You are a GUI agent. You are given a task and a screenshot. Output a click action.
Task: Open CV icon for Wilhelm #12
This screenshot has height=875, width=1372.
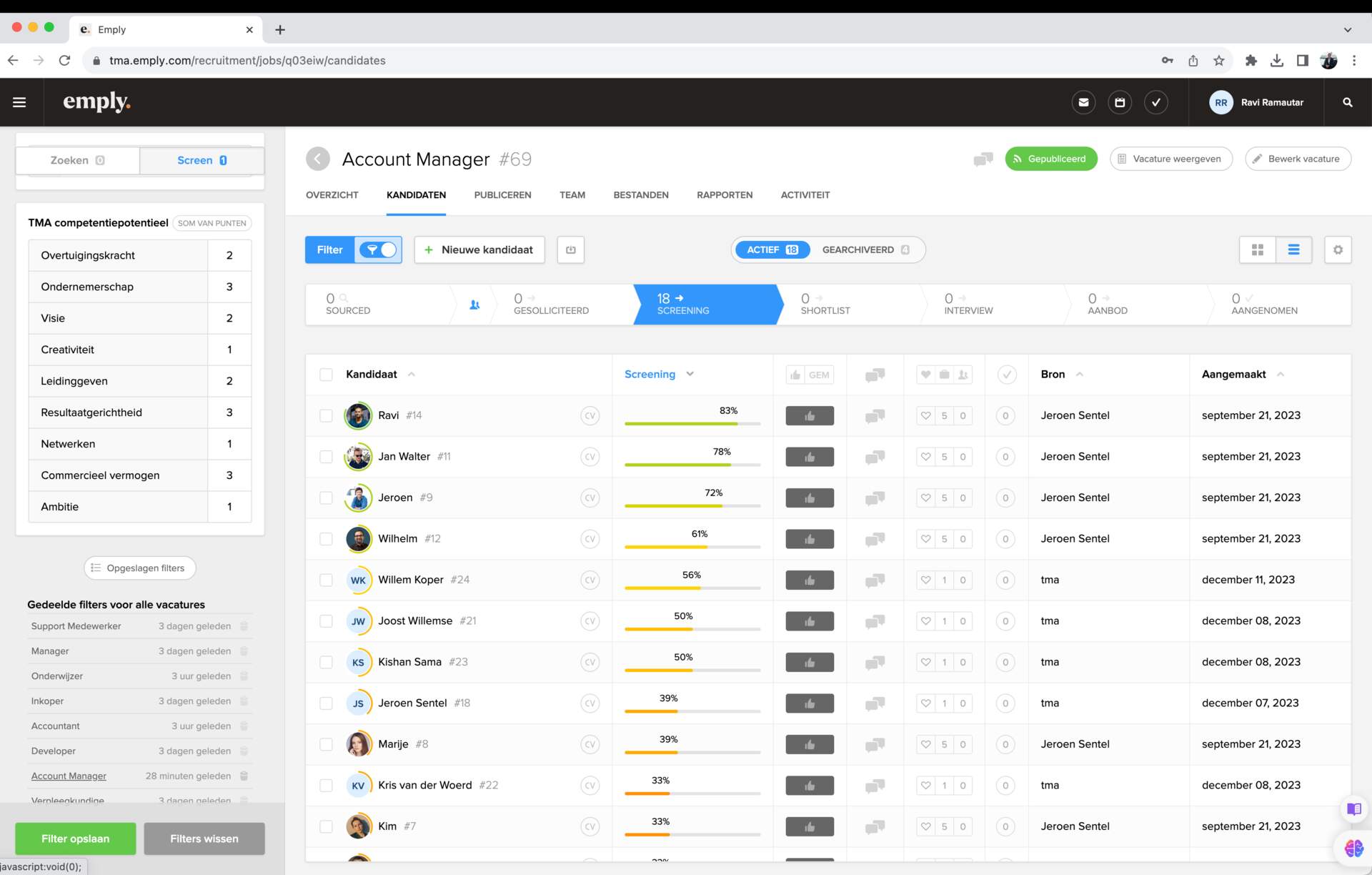(590, 539)
